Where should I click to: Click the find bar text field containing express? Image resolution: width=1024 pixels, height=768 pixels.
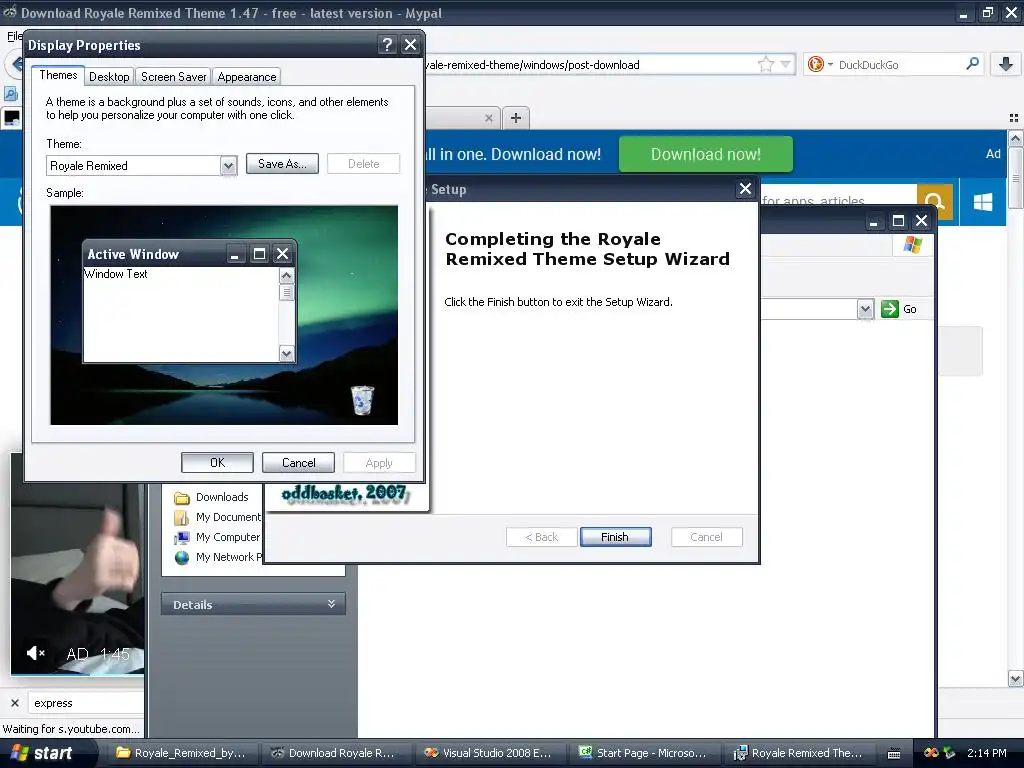pyautogui.click(x=87, y=703)
